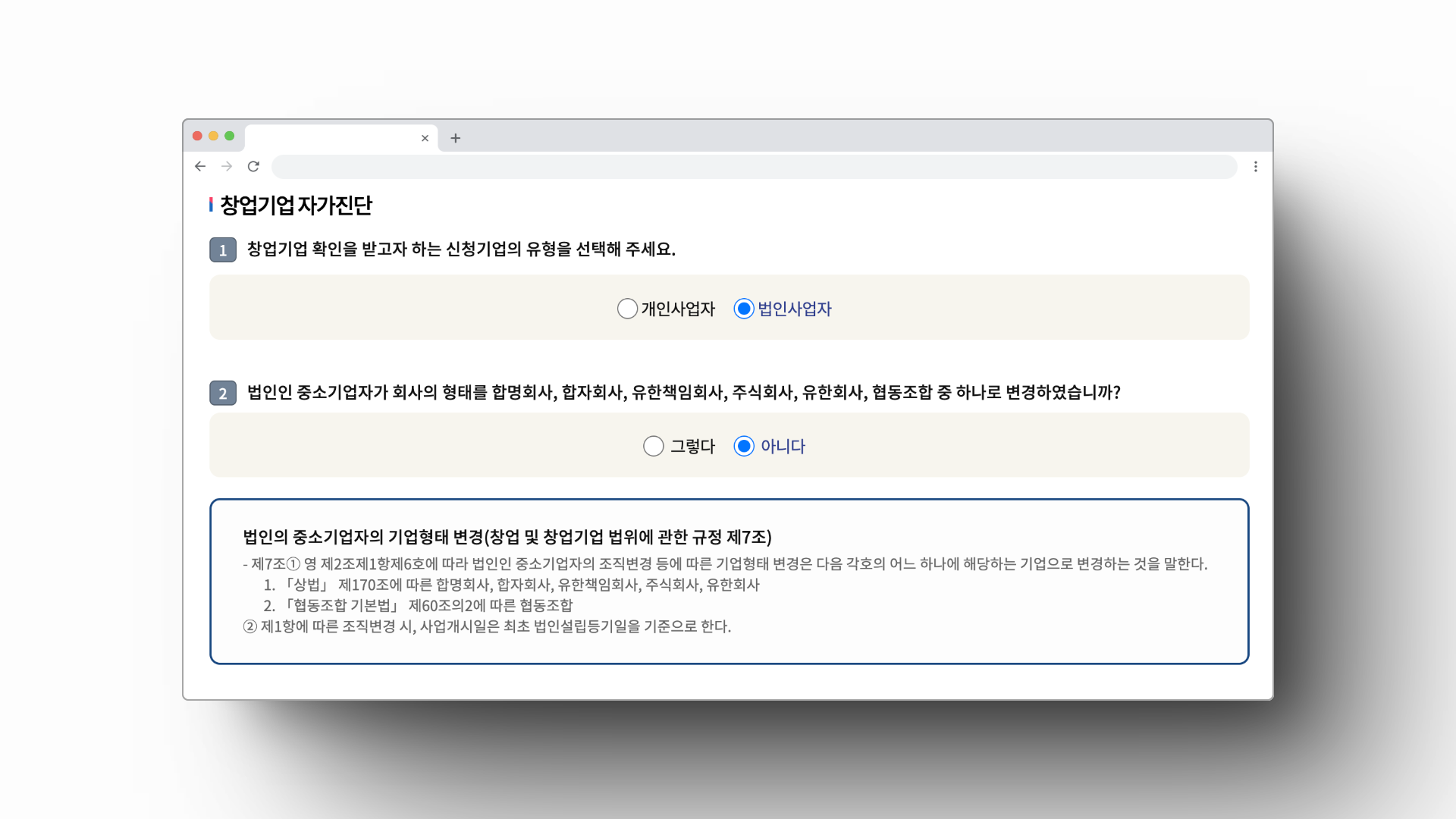
Task: Choose the 아니다 radio option
Action: click(x=744, y=446)
